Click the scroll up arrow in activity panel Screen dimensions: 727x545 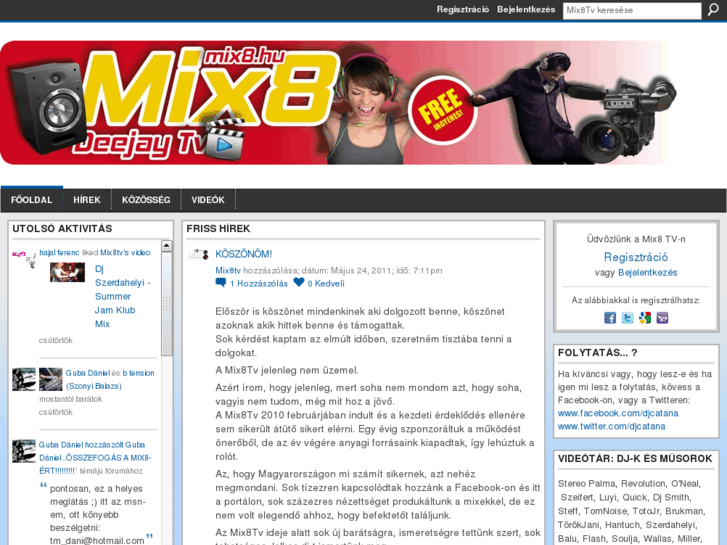tap(167, 246)
